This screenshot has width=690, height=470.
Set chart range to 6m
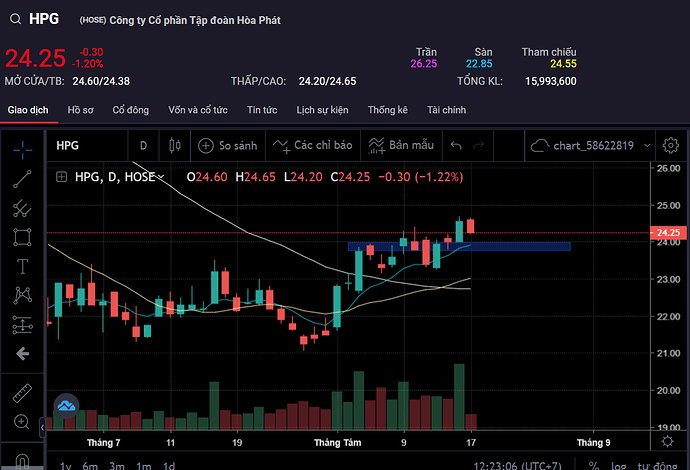[90, 466]
